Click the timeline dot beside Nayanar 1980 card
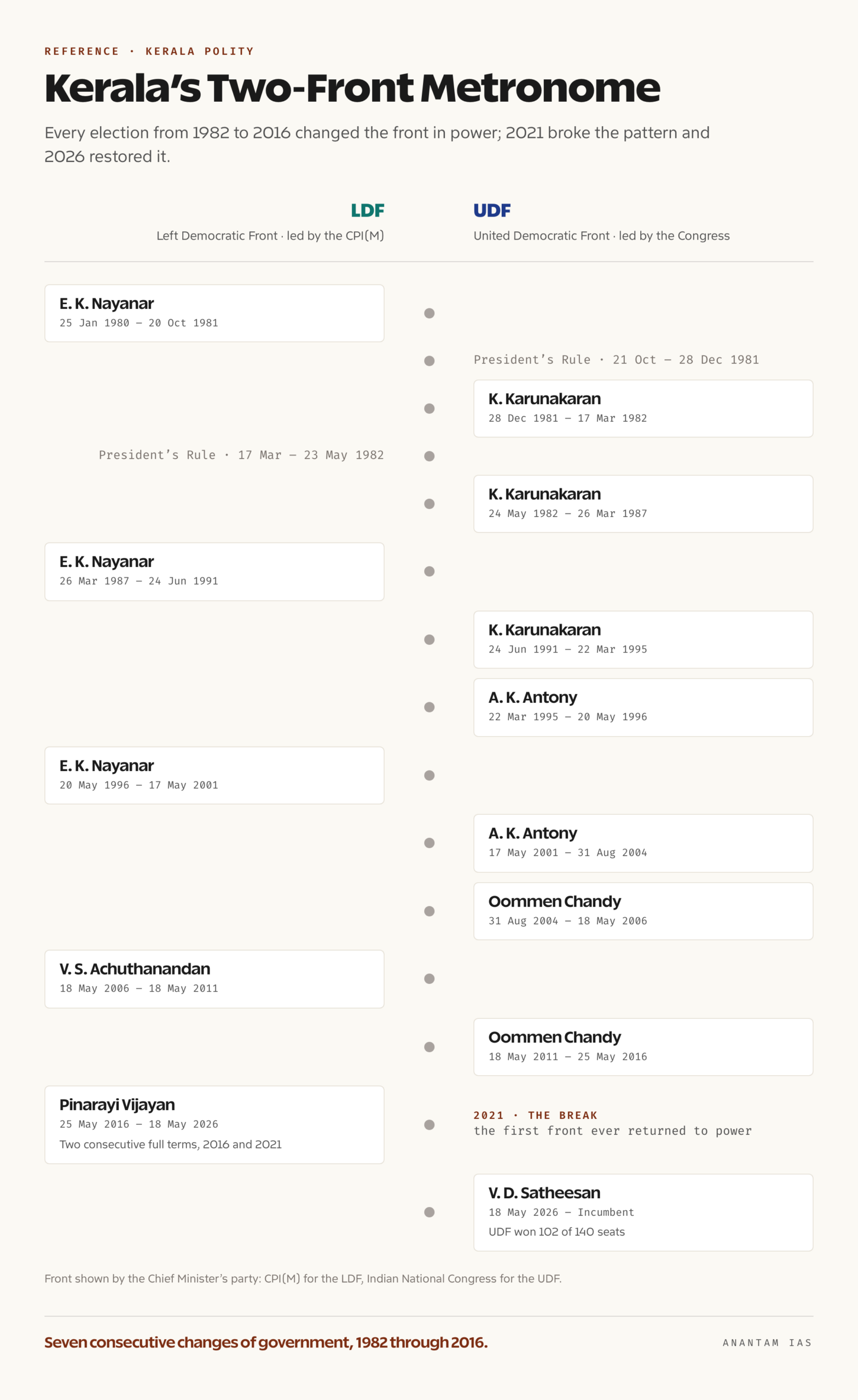This screenshot has width=858, height=1400. (430, 313)
